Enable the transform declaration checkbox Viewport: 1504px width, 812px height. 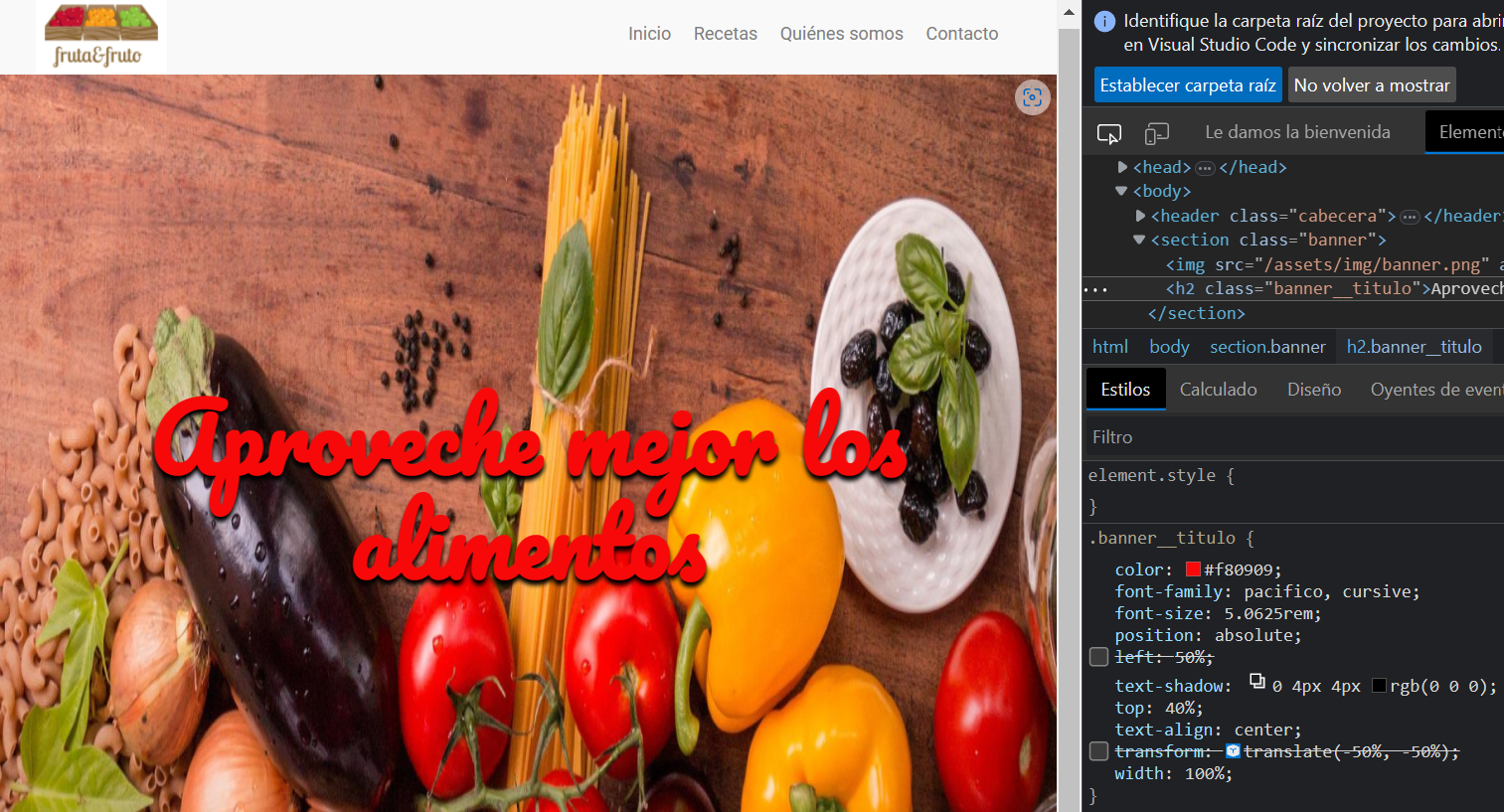tap(1098, 751)
